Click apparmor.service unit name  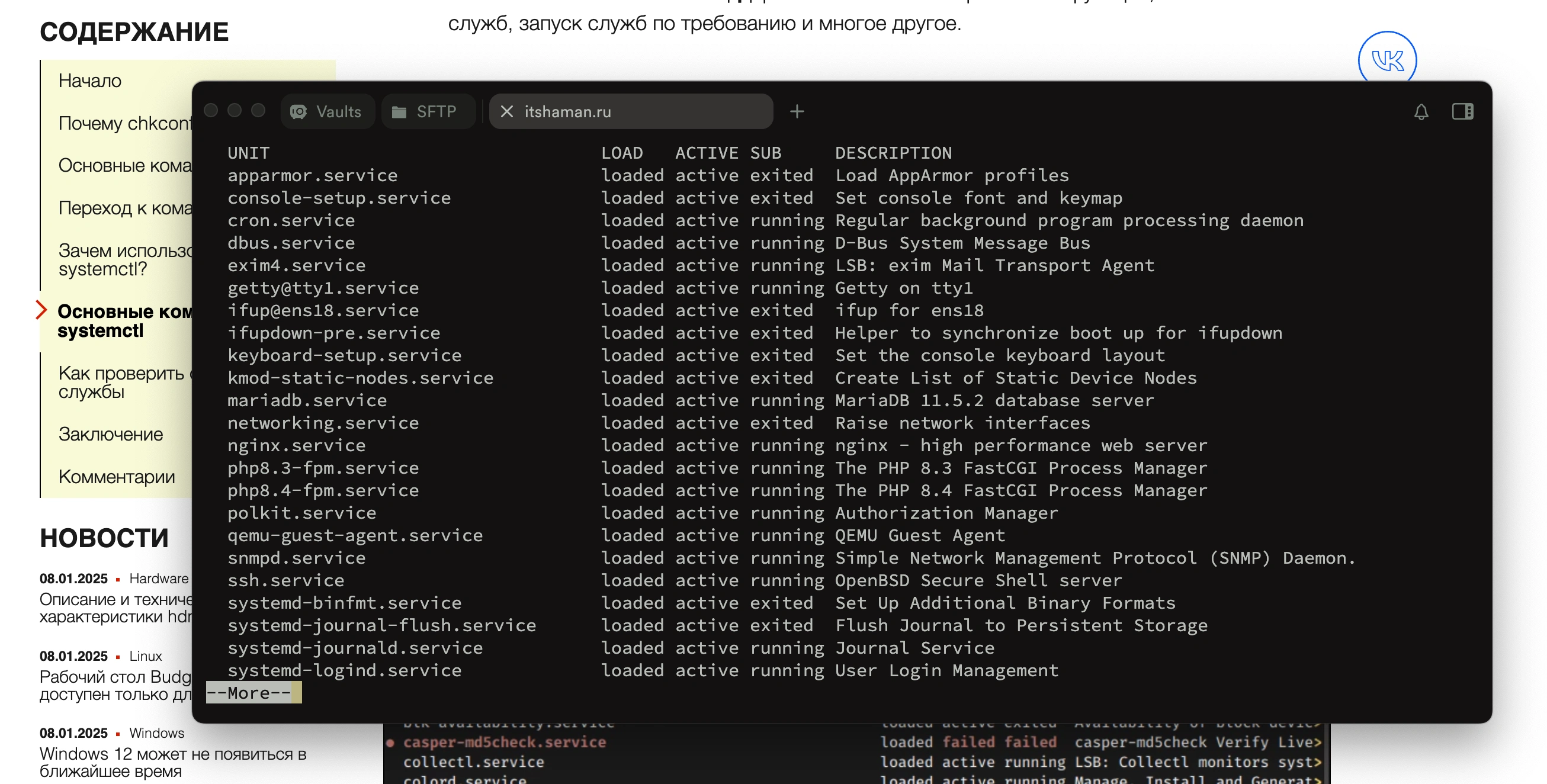point(312,175)
